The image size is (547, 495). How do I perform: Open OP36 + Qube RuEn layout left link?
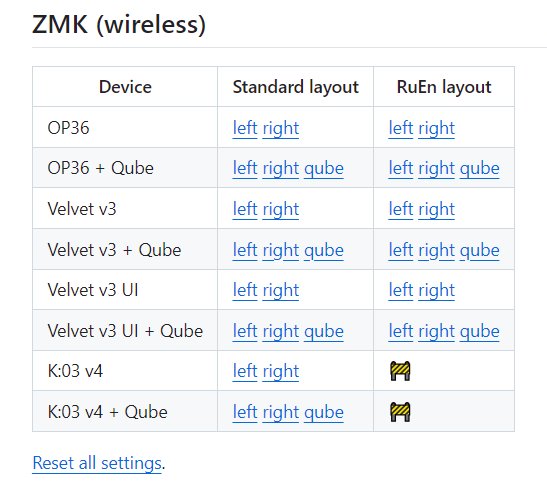[401, 168]
